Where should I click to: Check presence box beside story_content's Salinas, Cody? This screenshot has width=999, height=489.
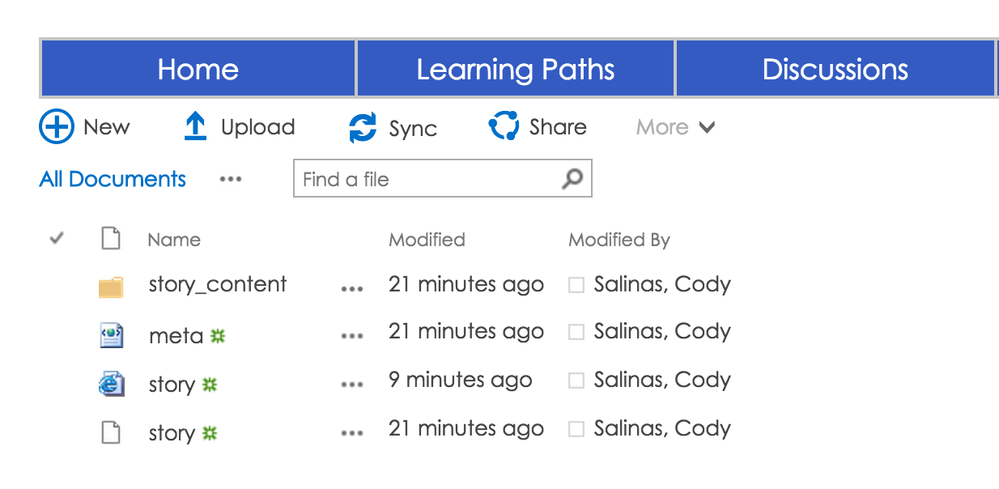(x=576, y=285)
